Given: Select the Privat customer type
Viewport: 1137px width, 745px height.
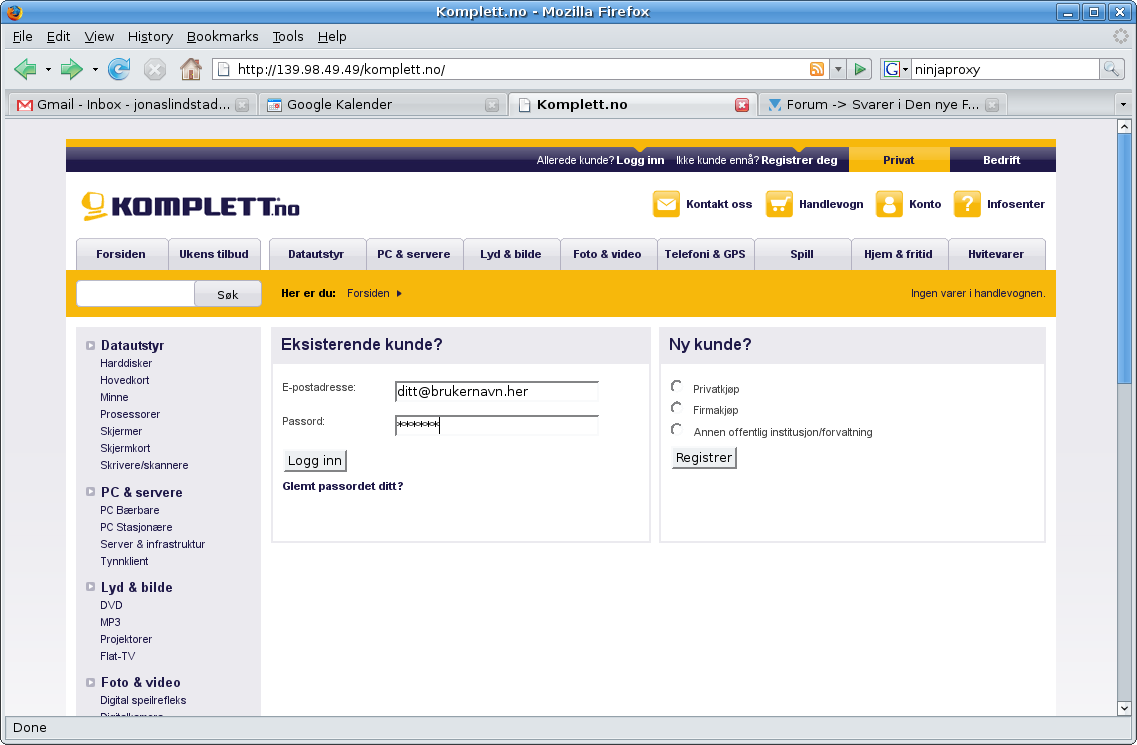Looking at the screenshot, I should [x=899, y=160].
